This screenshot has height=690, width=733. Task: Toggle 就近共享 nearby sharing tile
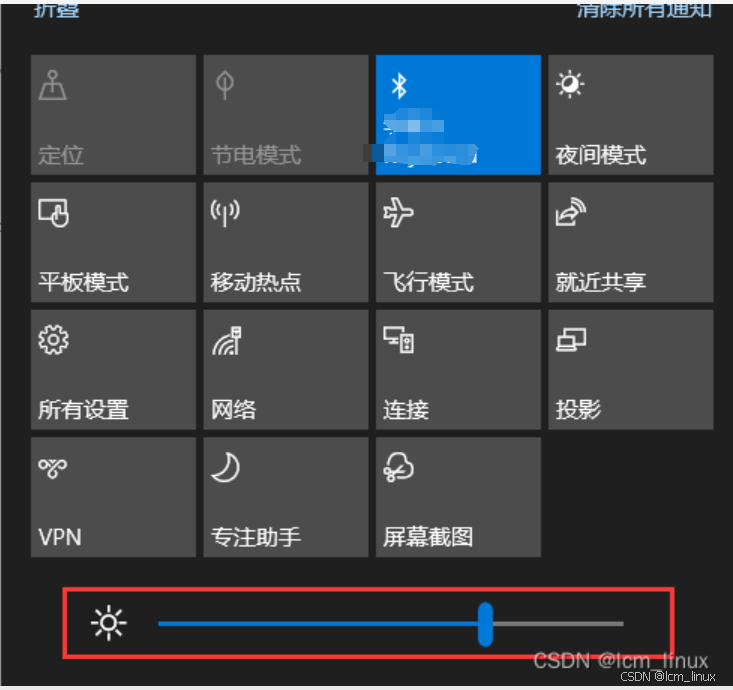tap(631, 242)
